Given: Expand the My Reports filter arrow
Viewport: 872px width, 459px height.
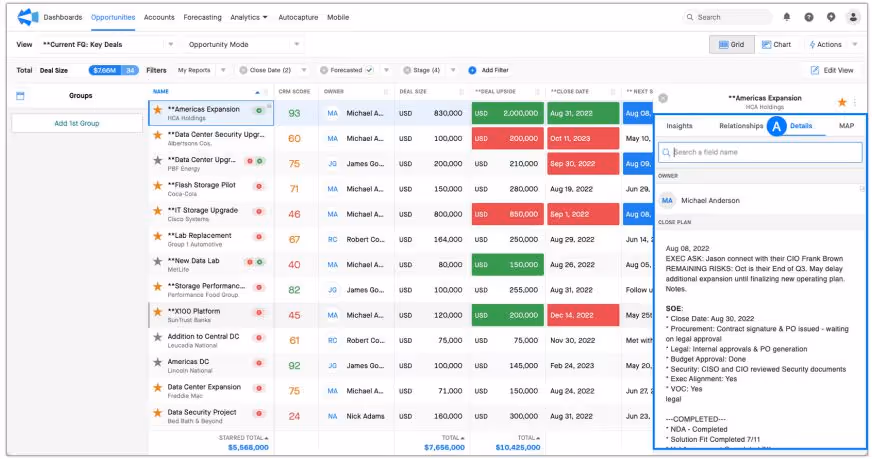Looking at the screenshot, I should pos(223,70).
